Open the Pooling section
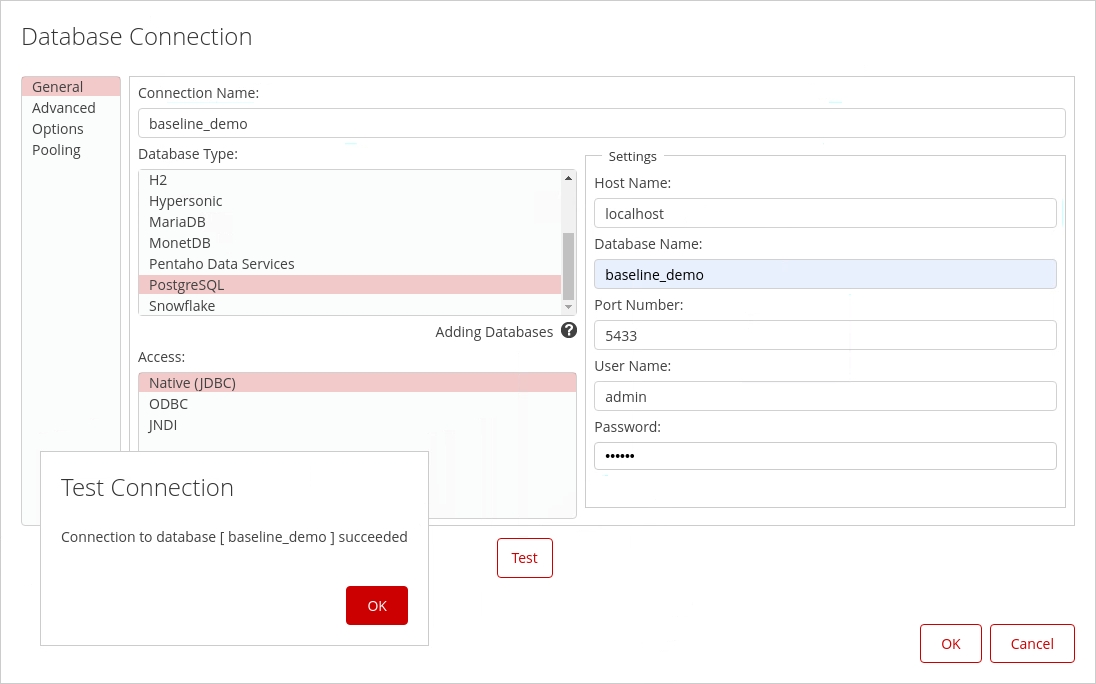Image resolution: width=1096 pixels, height=684 pixels. (56, 150)
